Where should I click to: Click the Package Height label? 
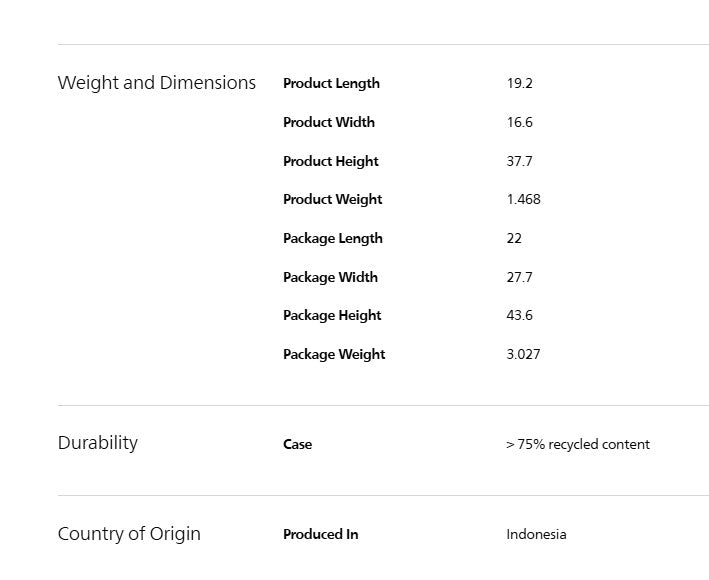coord(332,316)
